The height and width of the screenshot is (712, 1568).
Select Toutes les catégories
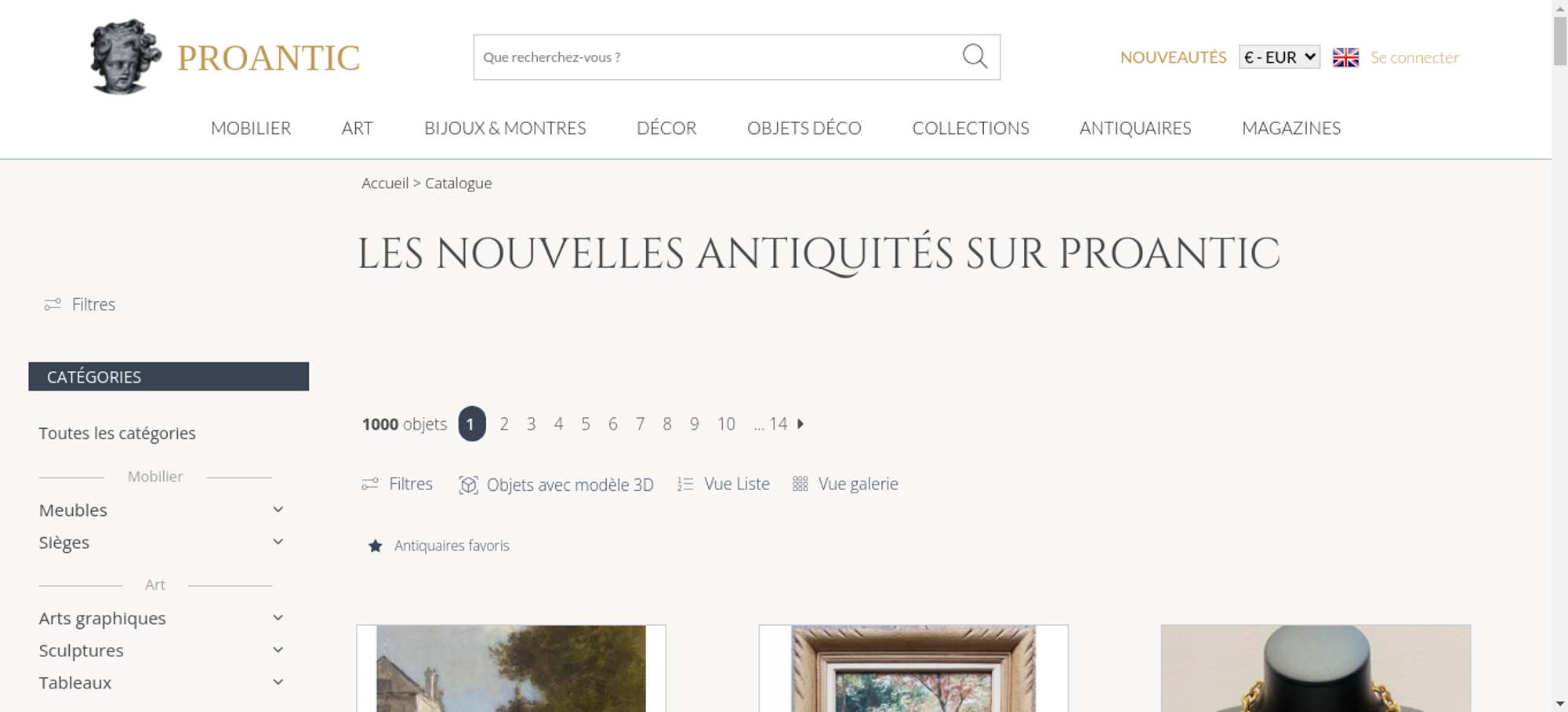118,433
